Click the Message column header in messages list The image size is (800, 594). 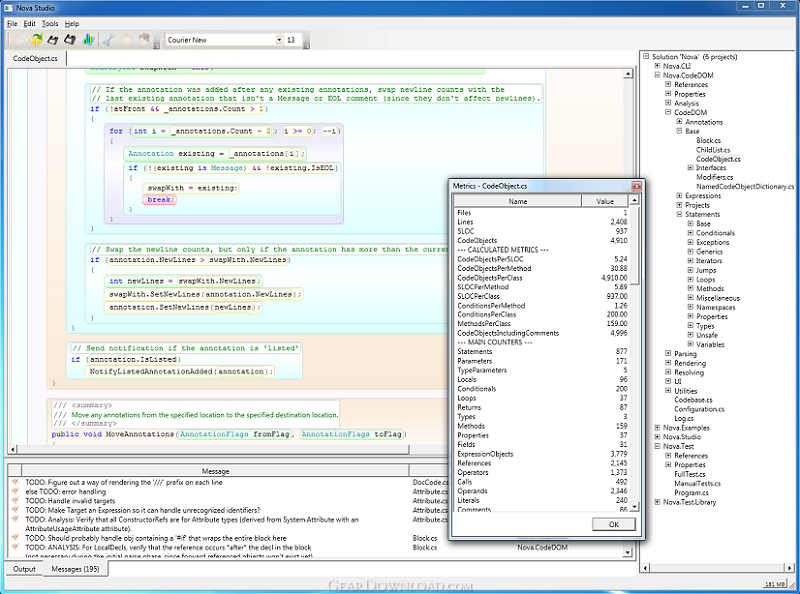[215, 471]
